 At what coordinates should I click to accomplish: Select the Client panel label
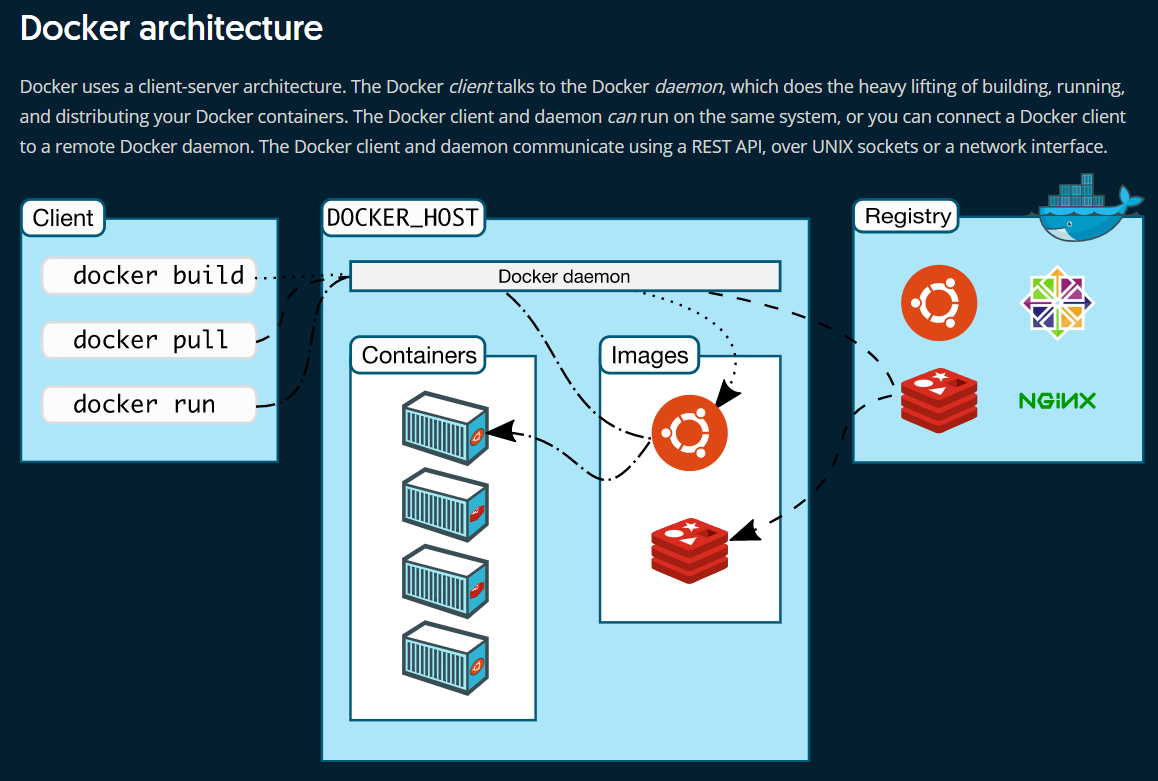62,216
